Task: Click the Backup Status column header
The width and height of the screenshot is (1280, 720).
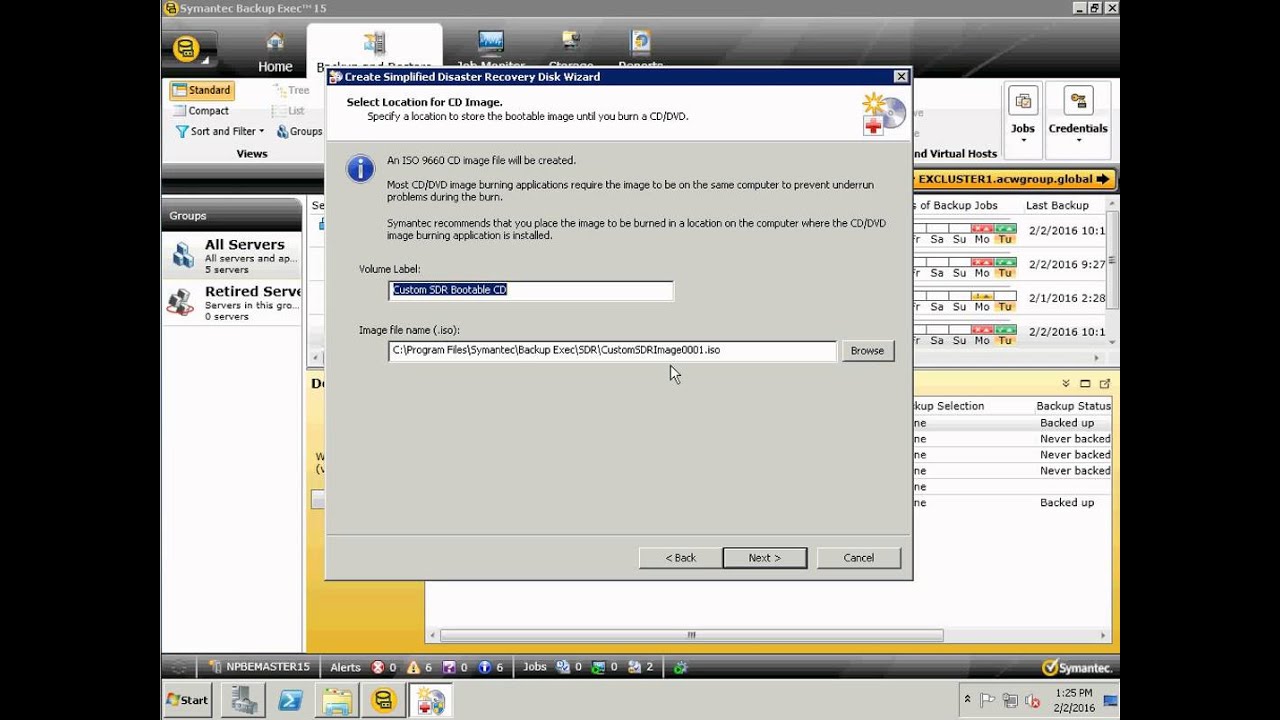Action: click(x=1073, y=406)
